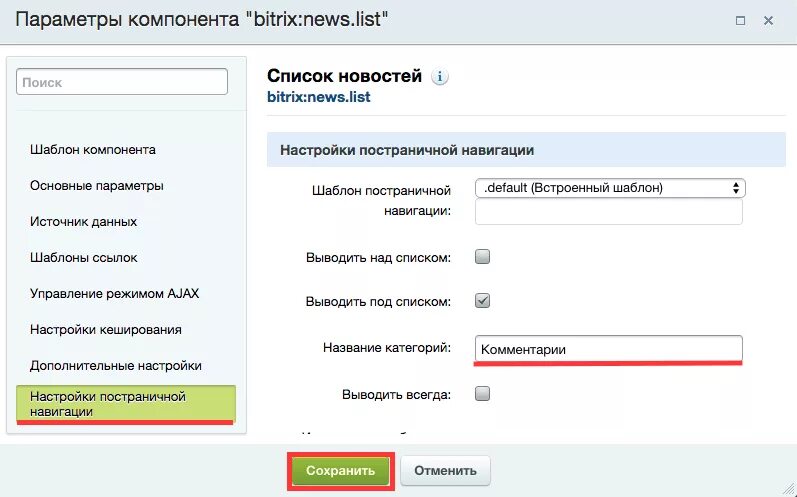Uncheck the Выводить под списком checkbox

click(482, 300)
